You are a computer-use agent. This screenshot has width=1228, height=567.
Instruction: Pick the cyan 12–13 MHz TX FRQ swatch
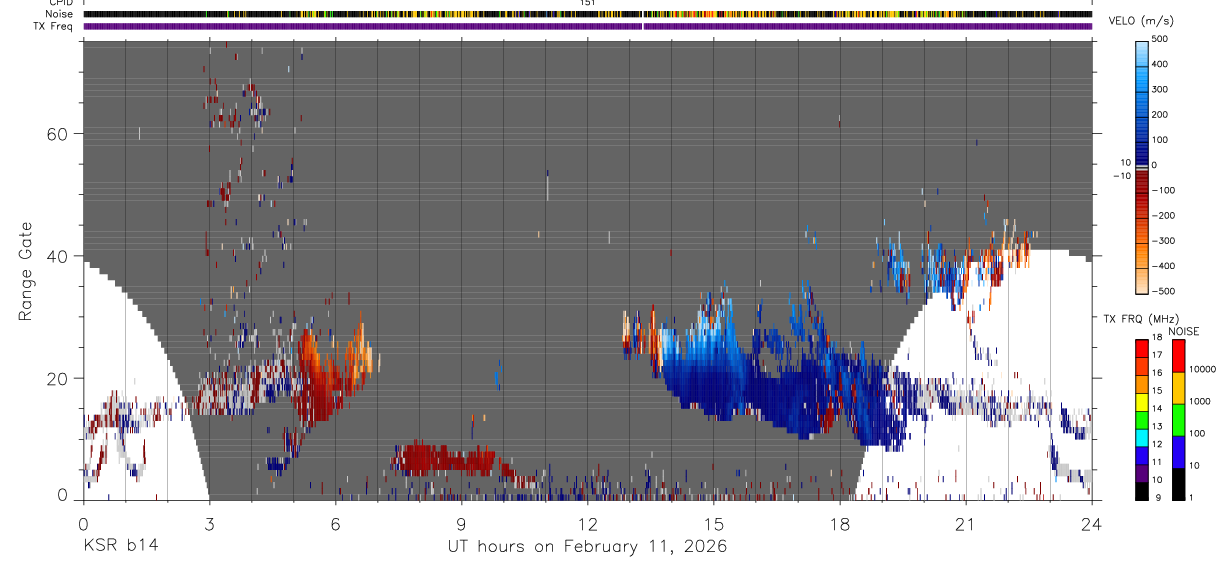1142,437
